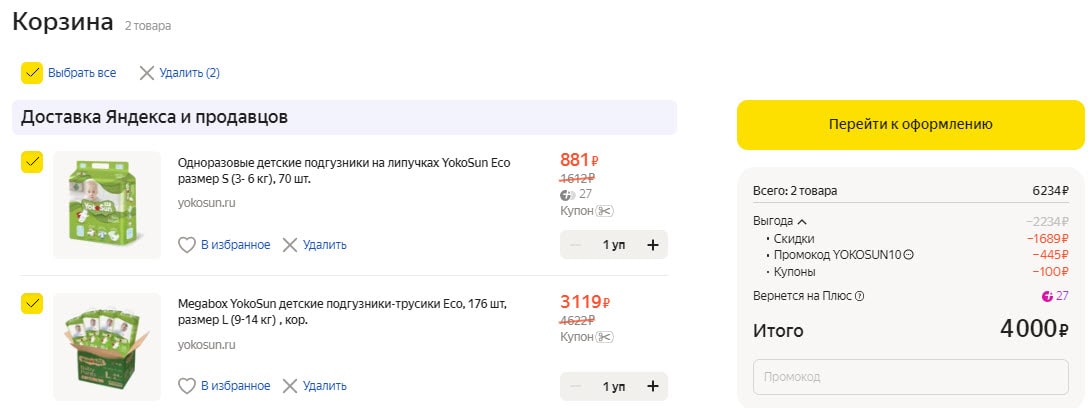The width and height of the screenshot is (1090, 408).
Task: Decrease Megabox YokoSun quantity with minus
Action: point(575,386)
